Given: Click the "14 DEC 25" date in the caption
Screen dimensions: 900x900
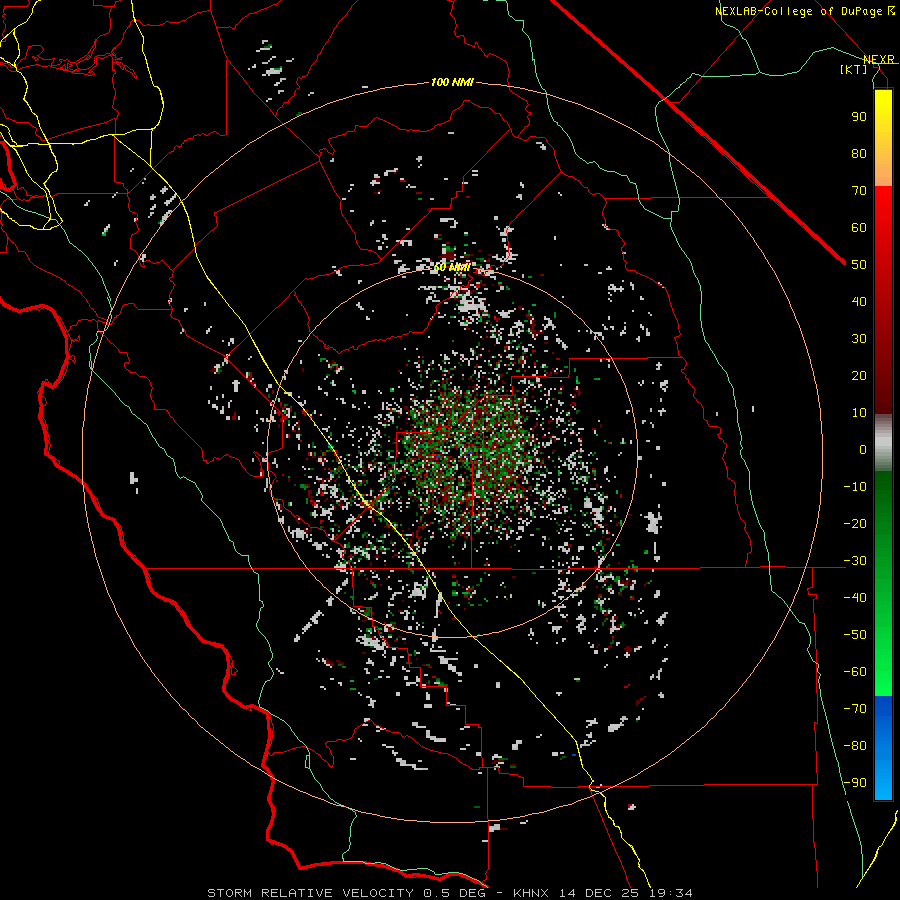Looking at the screenshot, I should tap(599, 893).
